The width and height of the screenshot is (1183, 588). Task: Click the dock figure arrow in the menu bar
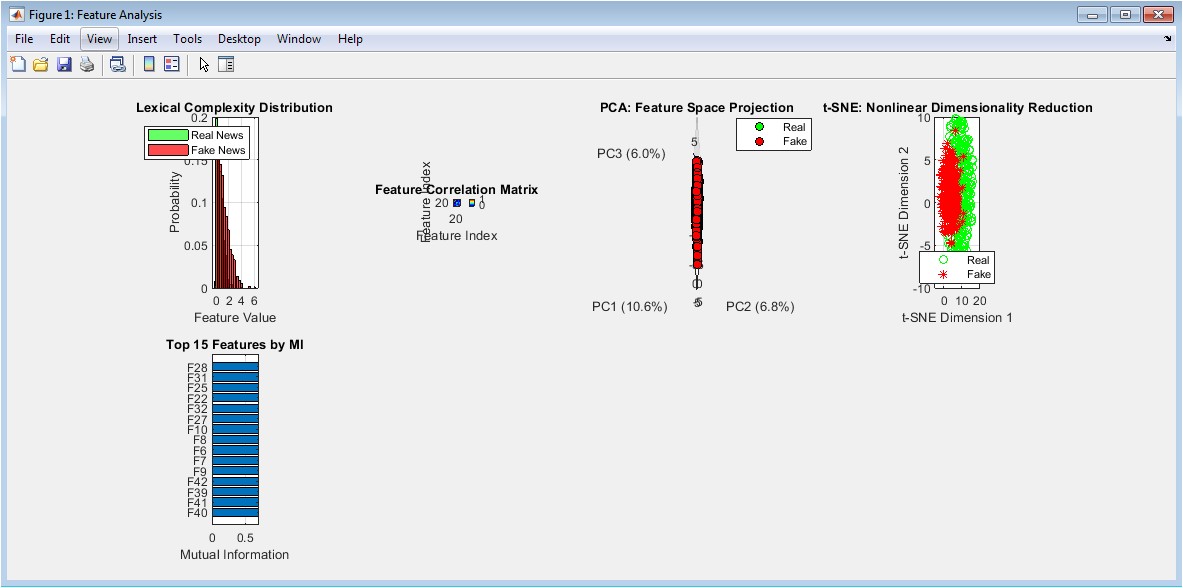tap(1167, 39)
